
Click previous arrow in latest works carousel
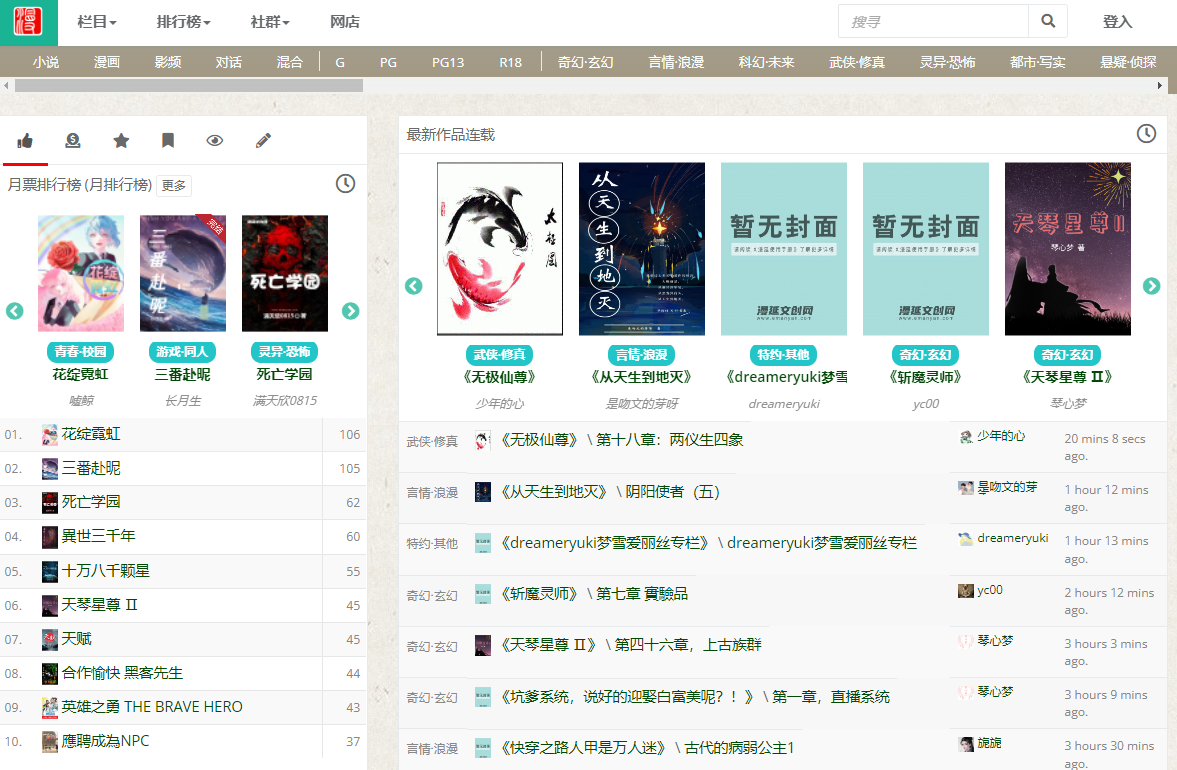tap(414, 286)
